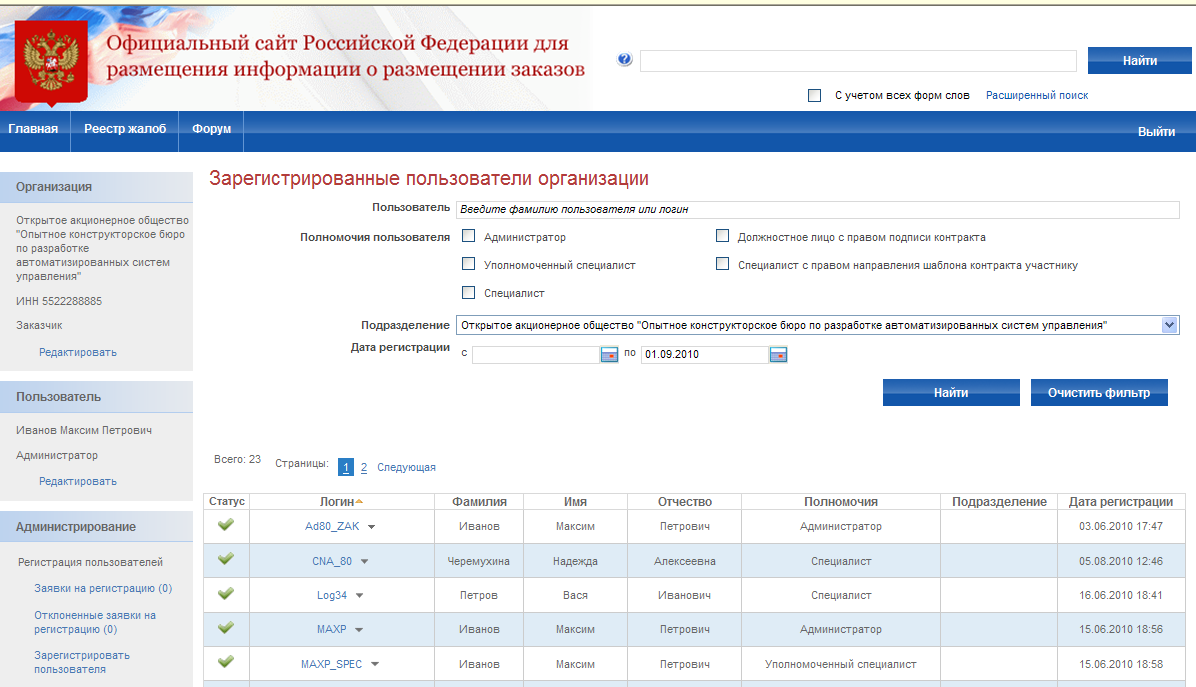The image size is (1196, 687).
Task: Click the top search Найти button
Action: click(x=1140, y=61)
